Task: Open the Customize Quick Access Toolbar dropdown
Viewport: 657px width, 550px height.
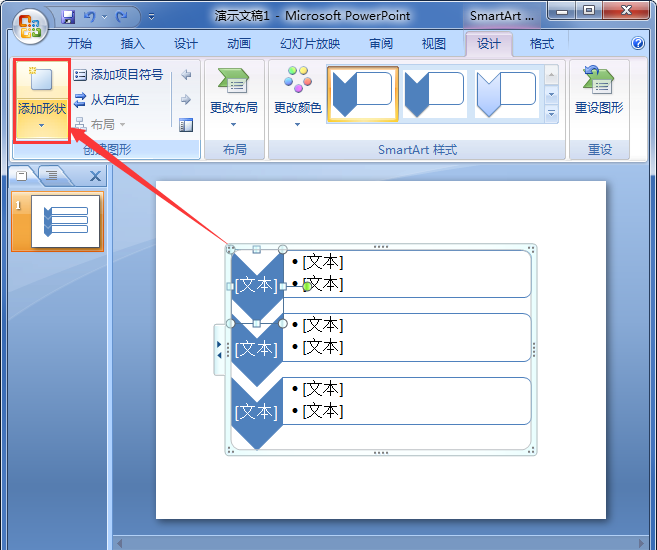Action: coord(151,17)
